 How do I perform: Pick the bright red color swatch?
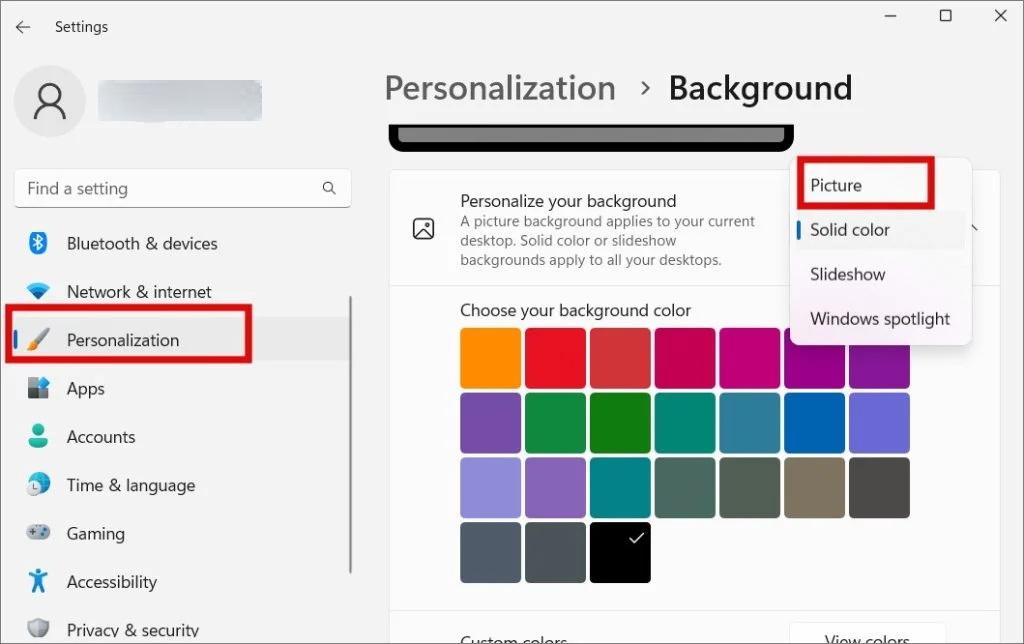(x=555, y=358)
